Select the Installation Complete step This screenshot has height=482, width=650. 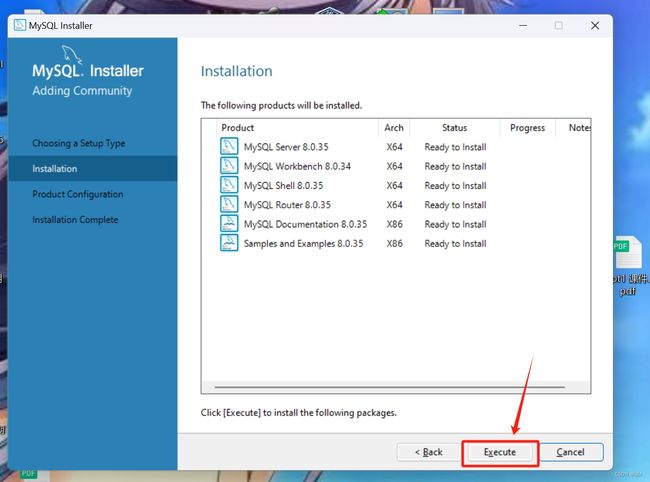[75, 220]
